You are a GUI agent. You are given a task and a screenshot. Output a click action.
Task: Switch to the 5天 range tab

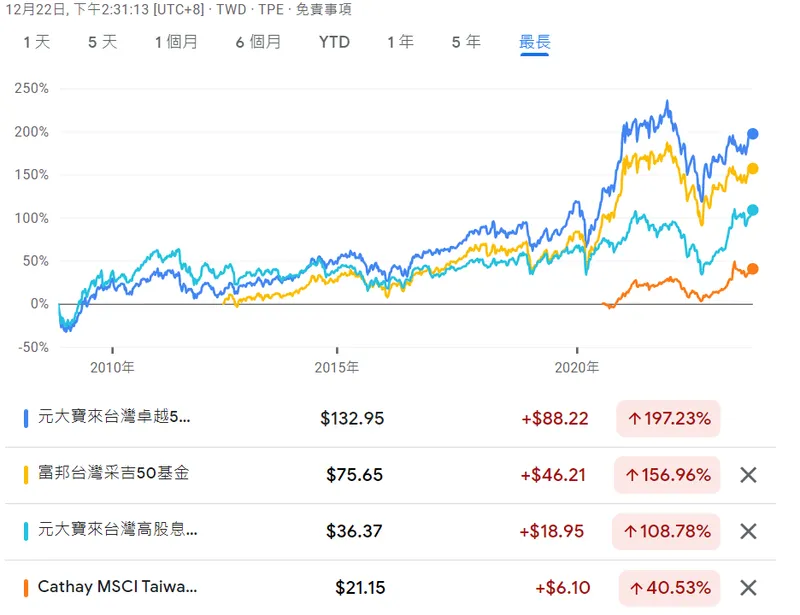click(102, 42)
